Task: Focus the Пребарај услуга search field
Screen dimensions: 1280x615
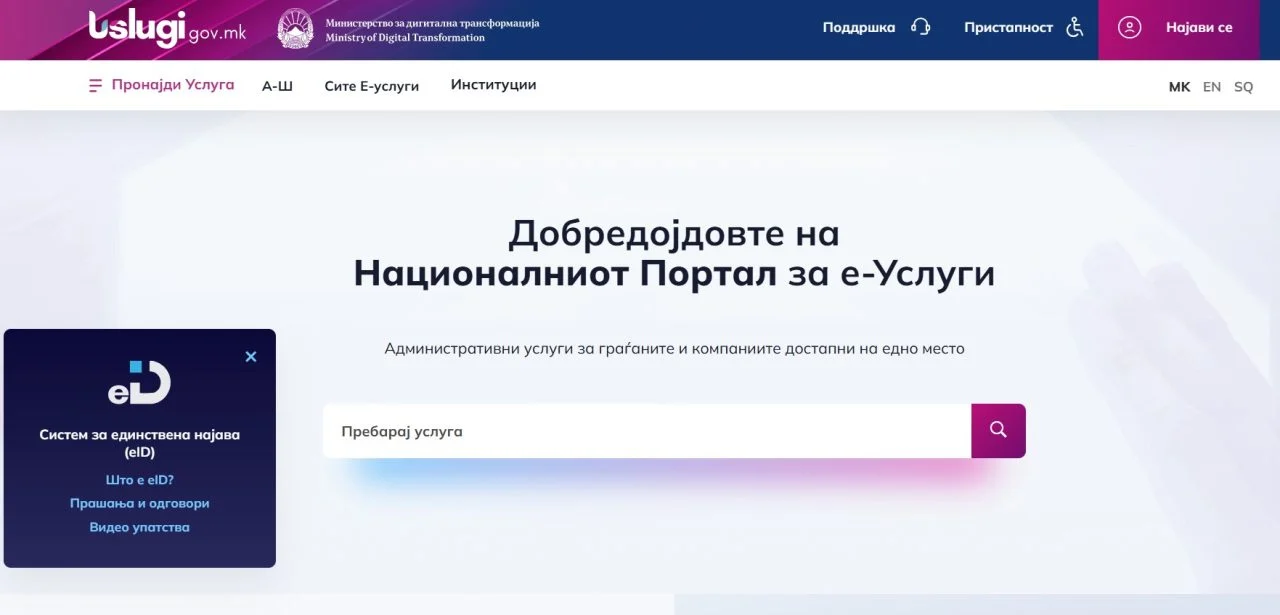Action: click(x=646, y=431)
